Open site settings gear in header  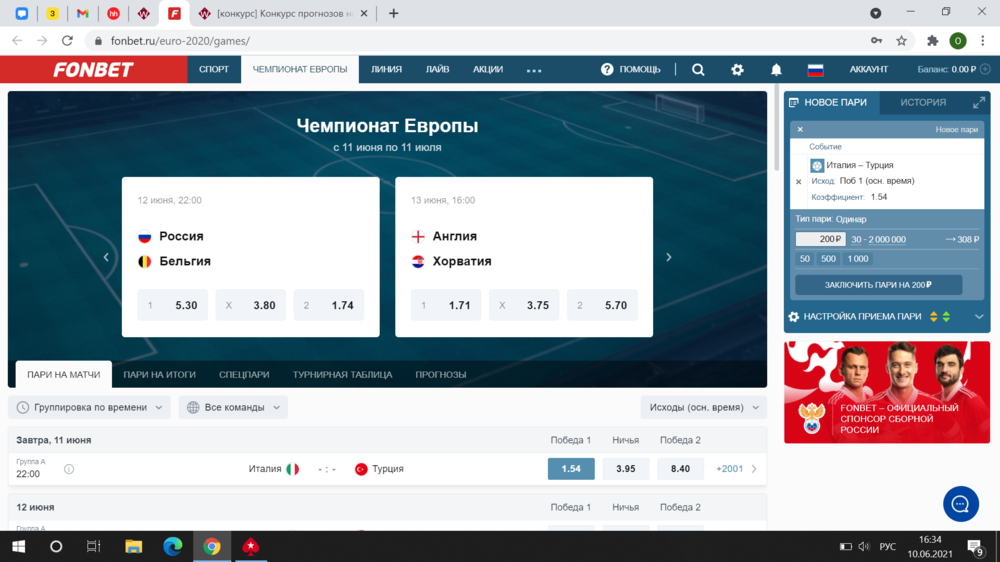pyautogui.click(x=737, y=70)
